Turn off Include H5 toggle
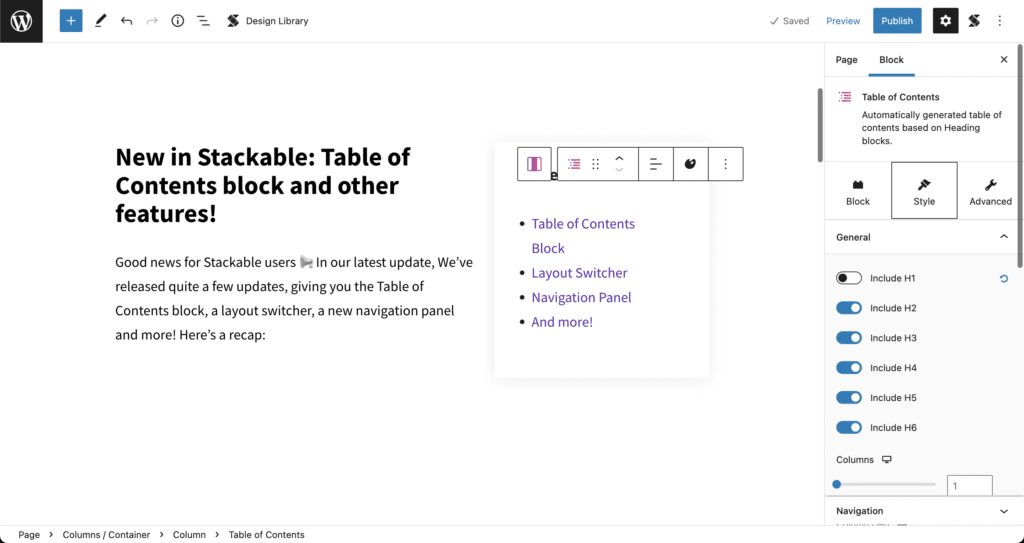The height and width of the screenshot is (543, 1024). click(849, 397)
